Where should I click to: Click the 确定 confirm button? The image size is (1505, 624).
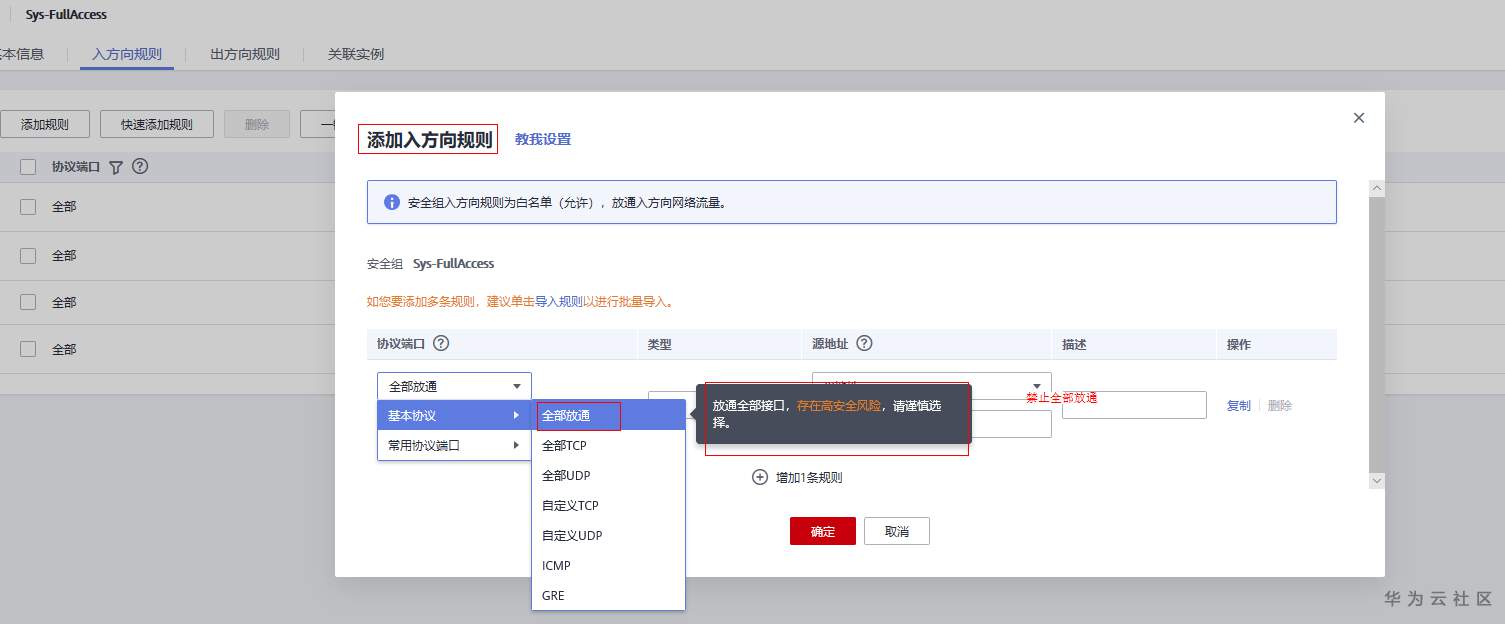click(x=823, y=531)
